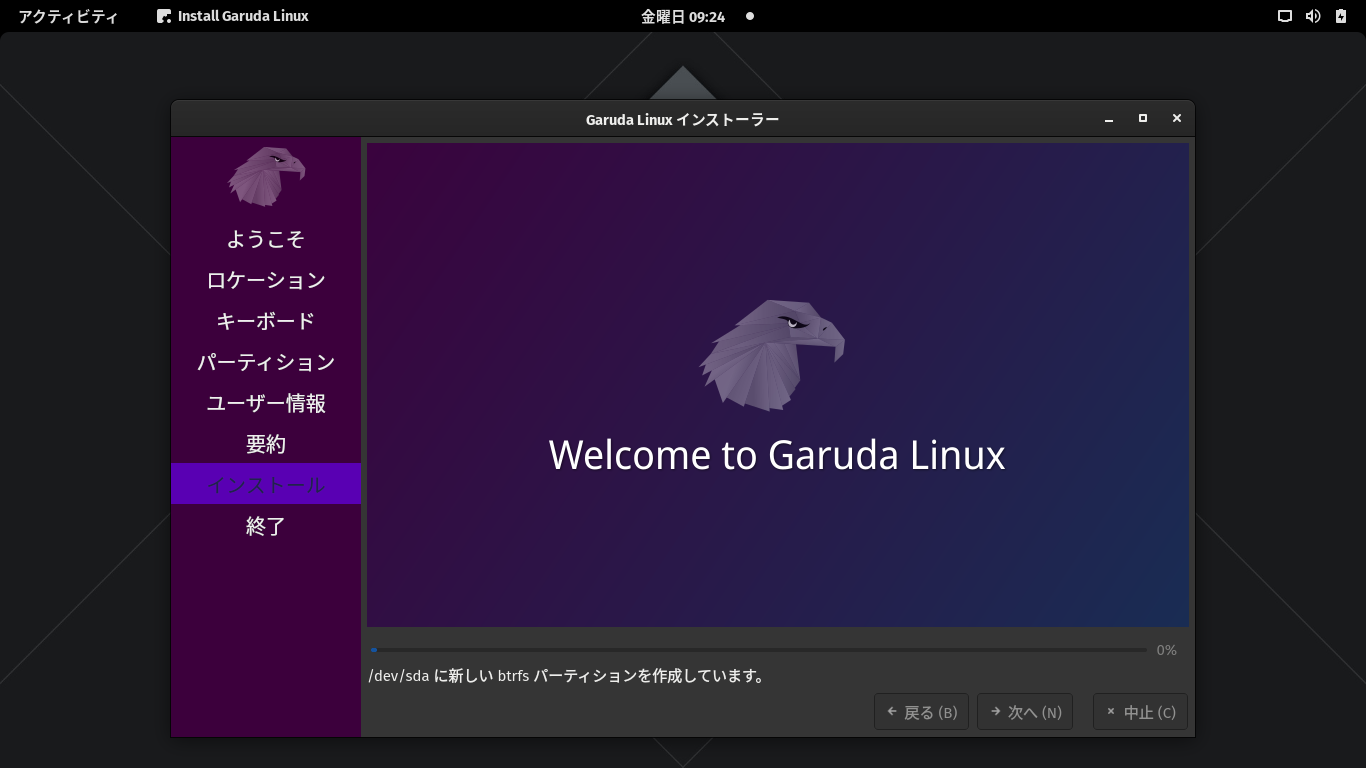Viewport: 1366px width, 768px height.
Task: Click the screen display icon in system tray
Action: (x=1285, y=16)
